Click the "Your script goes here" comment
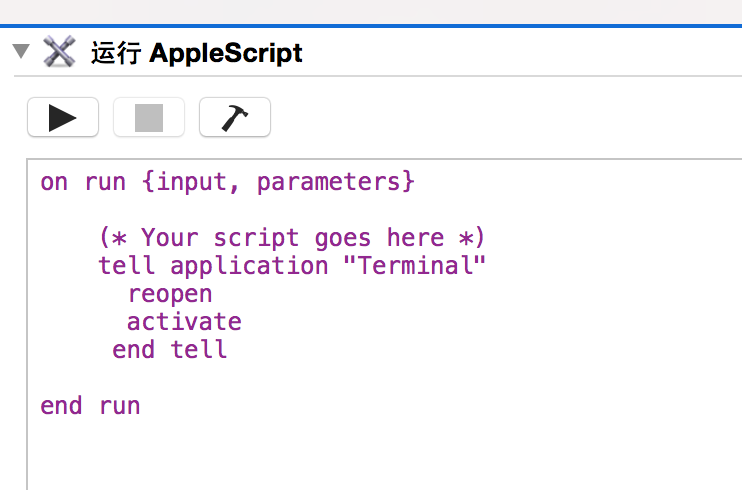This screenshot has width=742, height=490. [x=292, y=238]
